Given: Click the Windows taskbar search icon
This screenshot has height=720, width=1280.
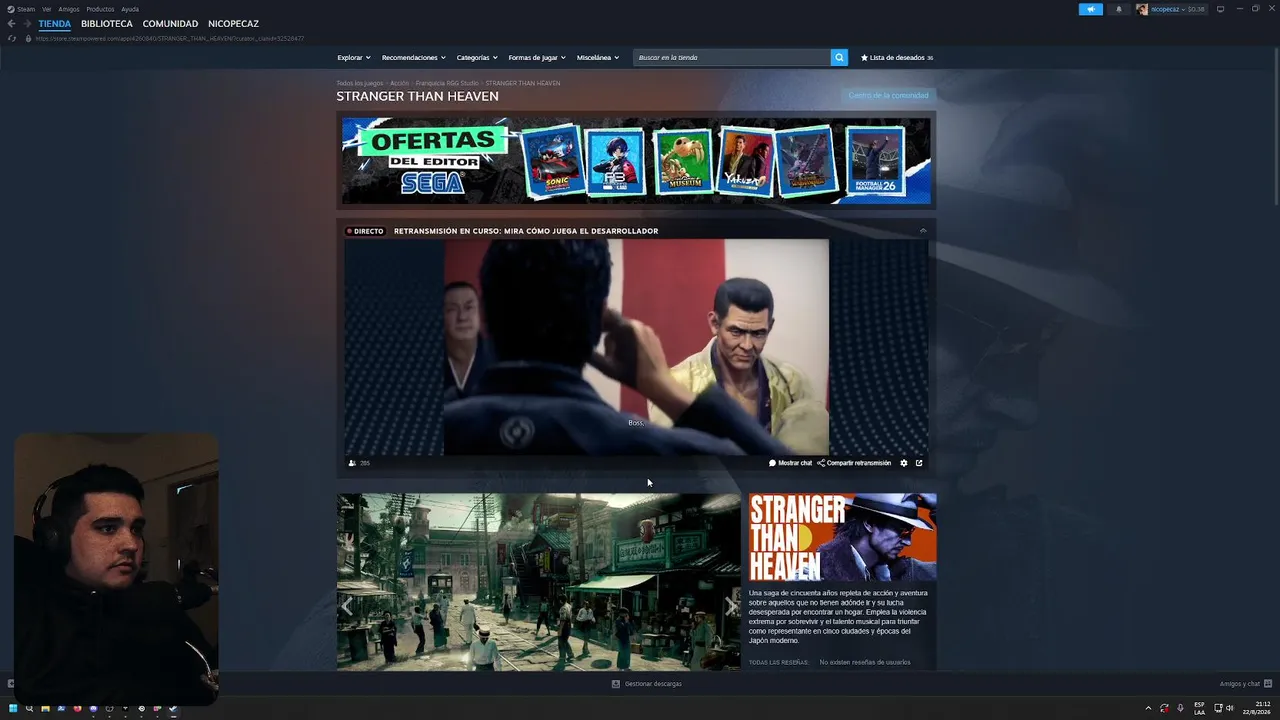Looking at the screenshot, I should [x=29, y=708].
